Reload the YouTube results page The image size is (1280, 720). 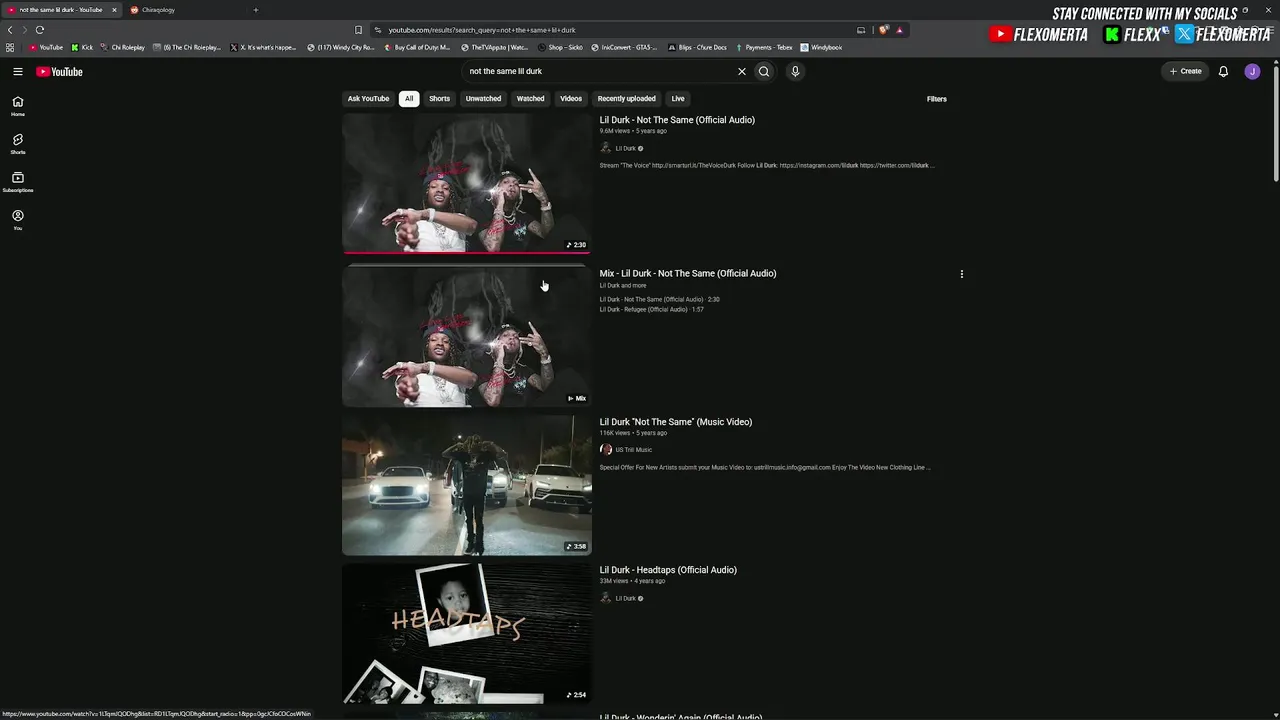[40, 30]
